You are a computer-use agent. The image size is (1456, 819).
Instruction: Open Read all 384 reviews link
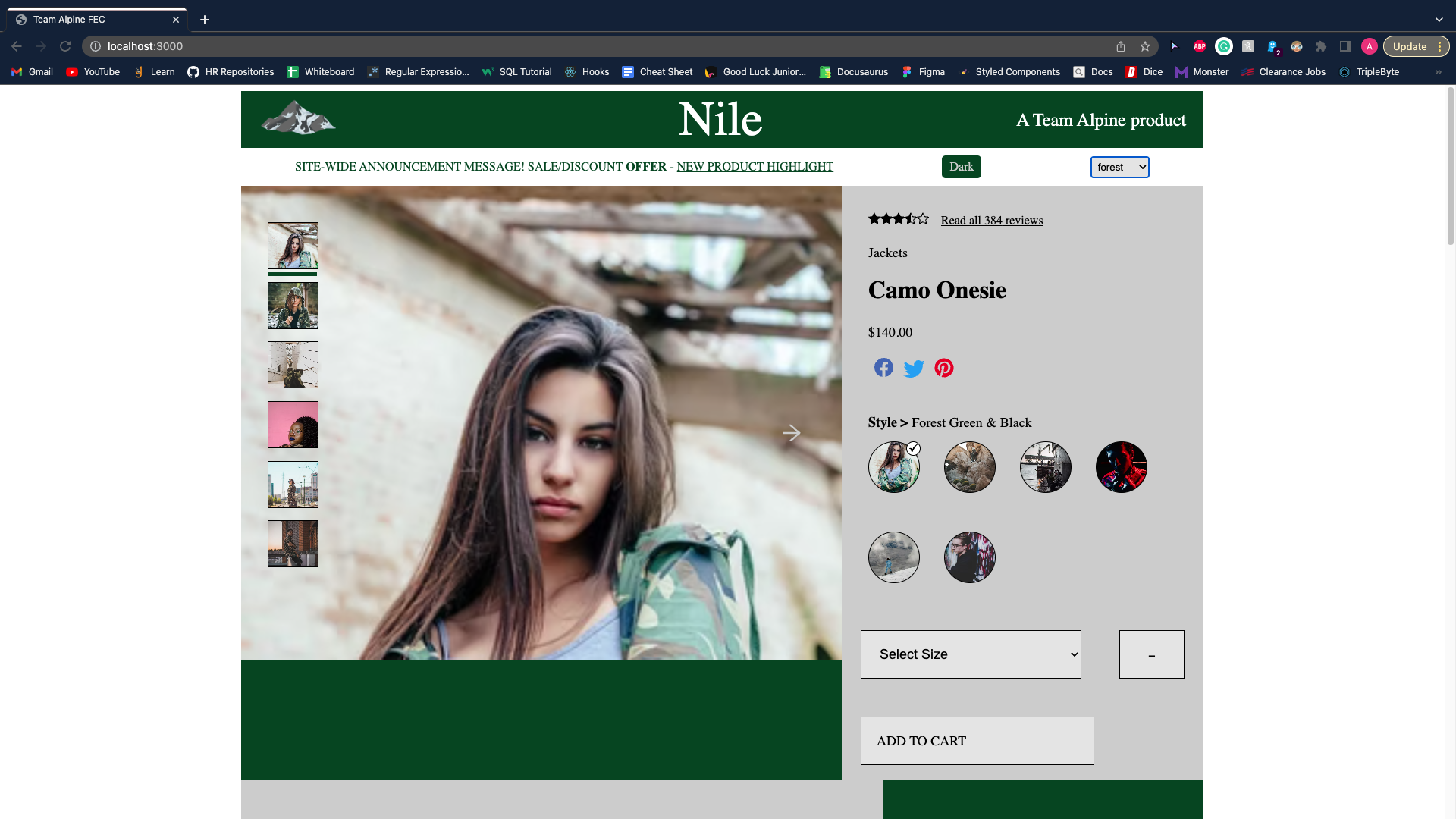tap(991, 221)
